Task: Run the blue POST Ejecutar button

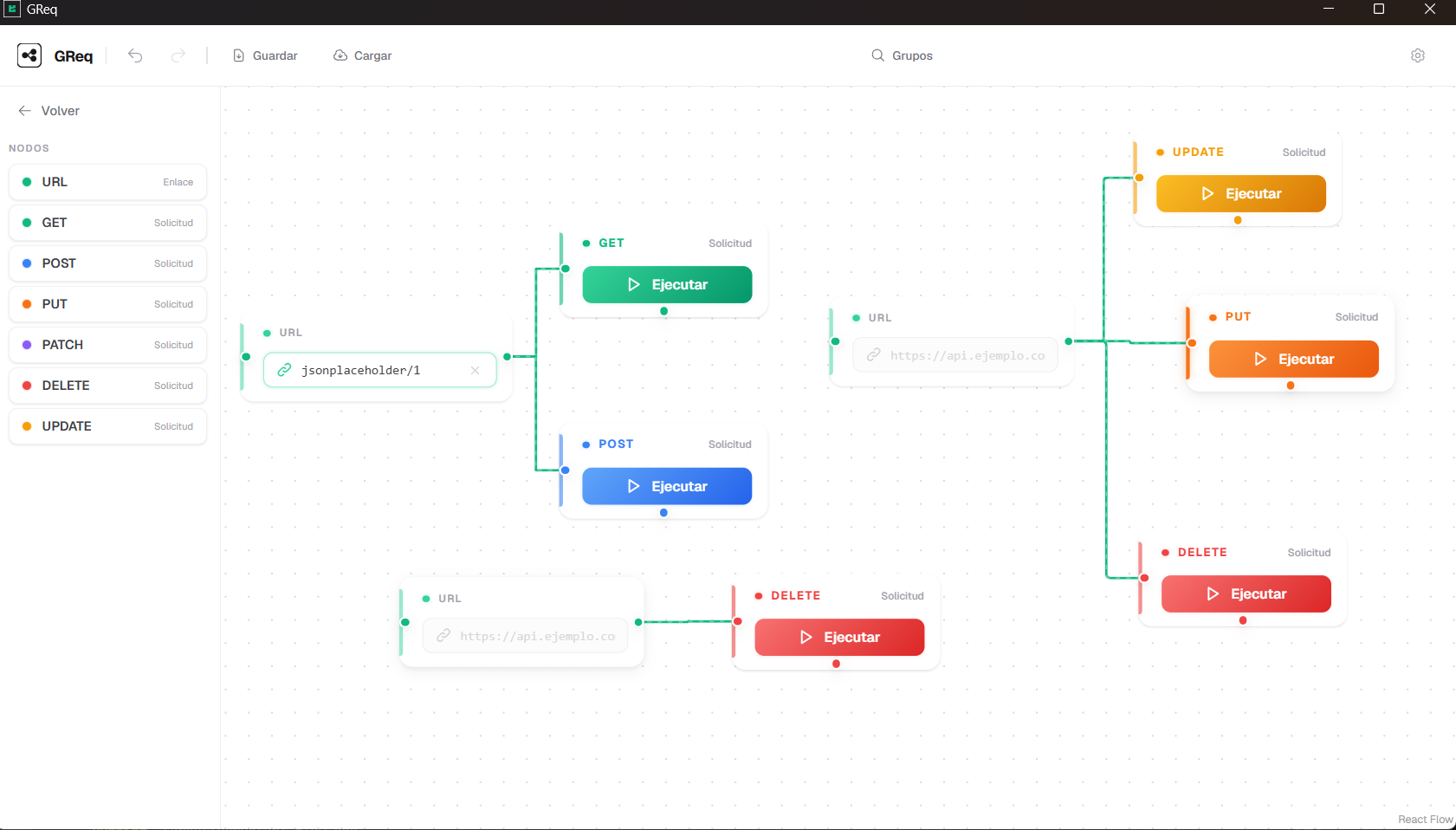Action: click(x=667, y=486)
